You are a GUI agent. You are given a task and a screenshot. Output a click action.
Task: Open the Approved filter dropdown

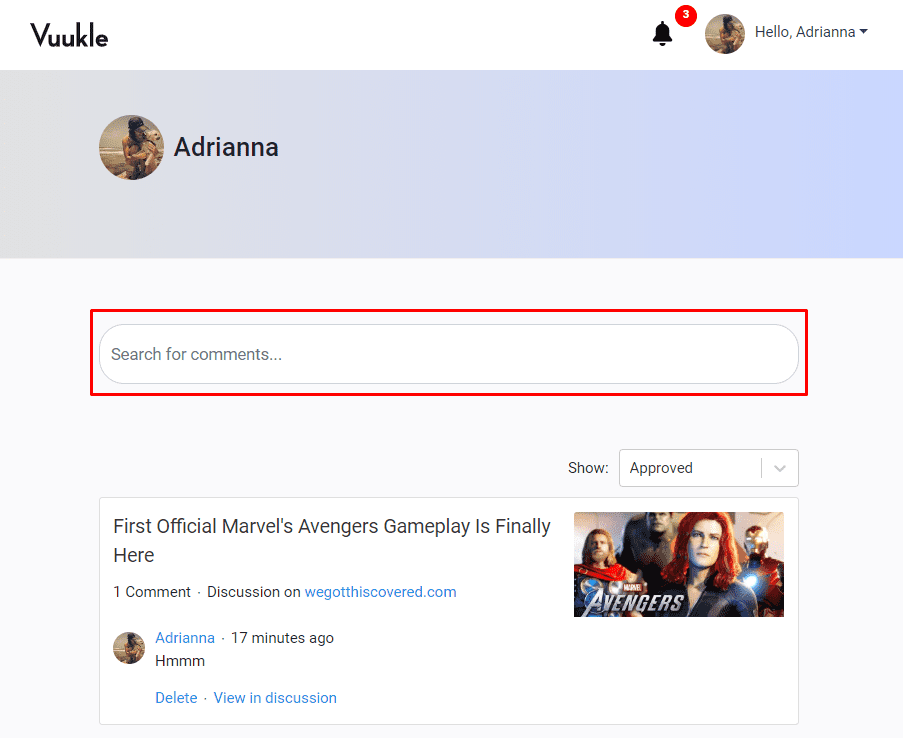point(690,468)
